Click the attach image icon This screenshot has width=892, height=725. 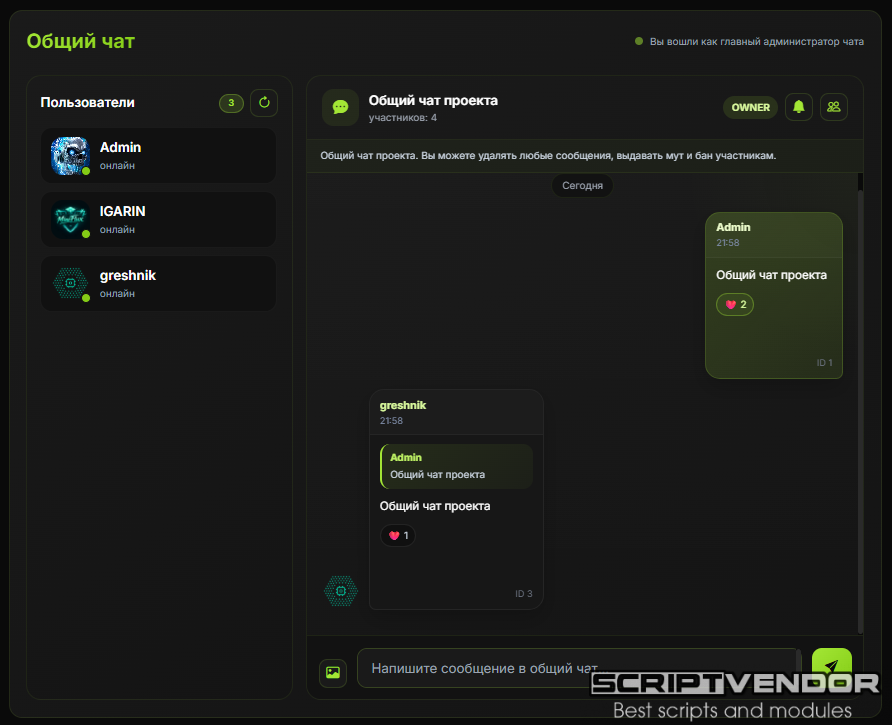(333, 673)
